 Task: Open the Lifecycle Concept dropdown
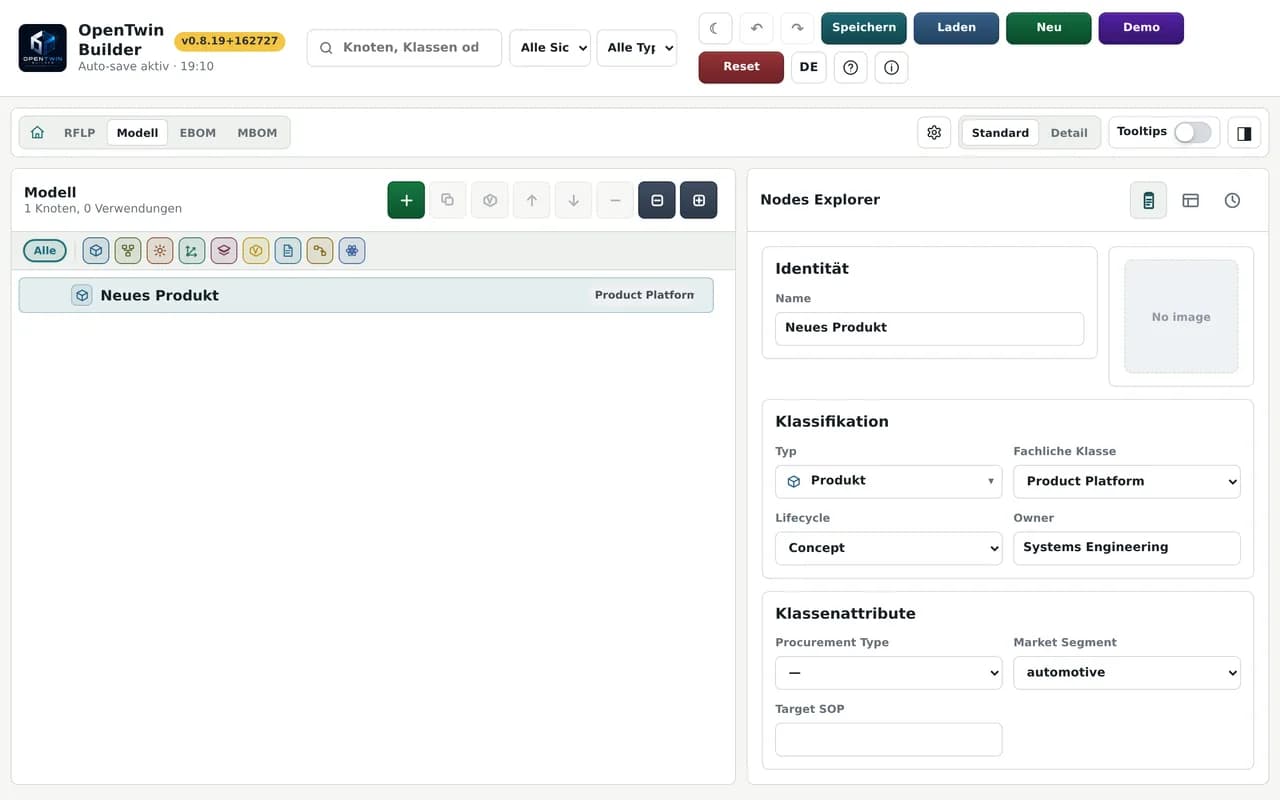click(x=889, y=548)
